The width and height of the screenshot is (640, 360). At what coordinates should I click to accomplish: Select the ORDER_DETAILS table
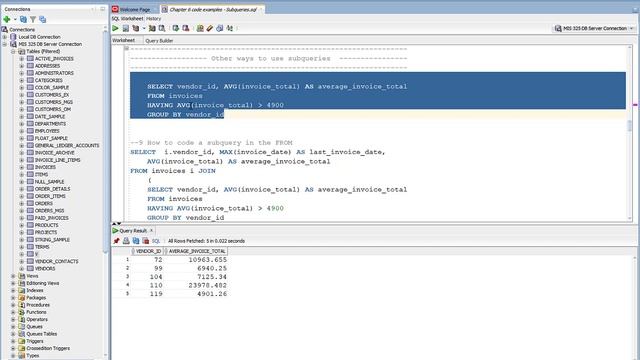(52, 189)
